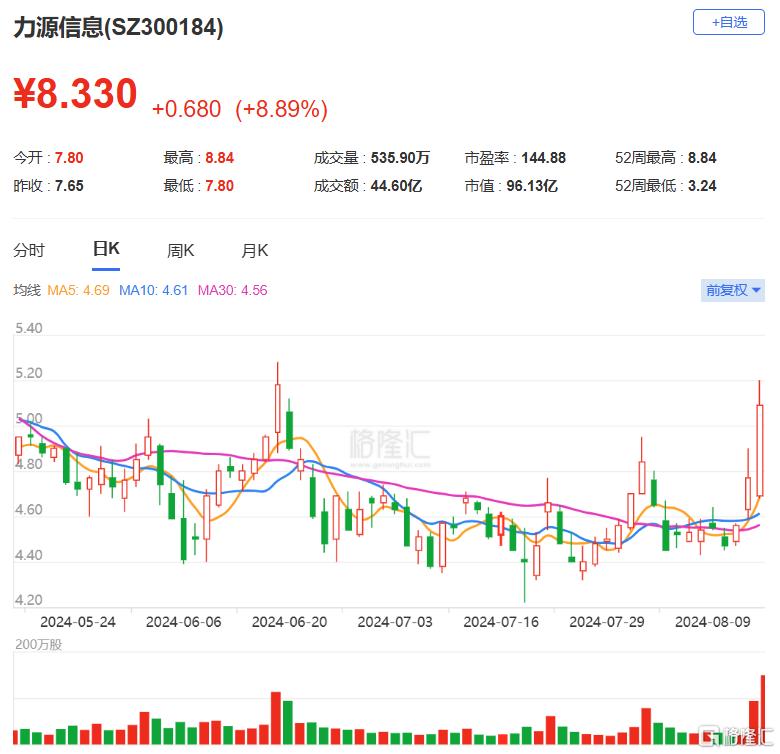Screen dimensions: 780x754
Task: Click the MA5: 4.69 indicator label
Action: pyautogui.click(x=78, y=290)
